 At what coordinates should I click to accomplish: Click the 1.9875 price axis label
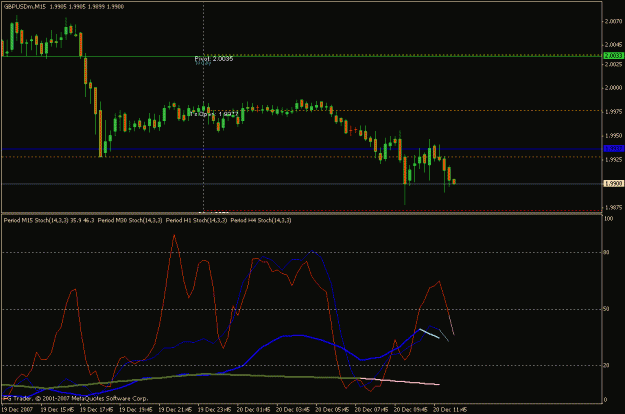pos(613,207)
